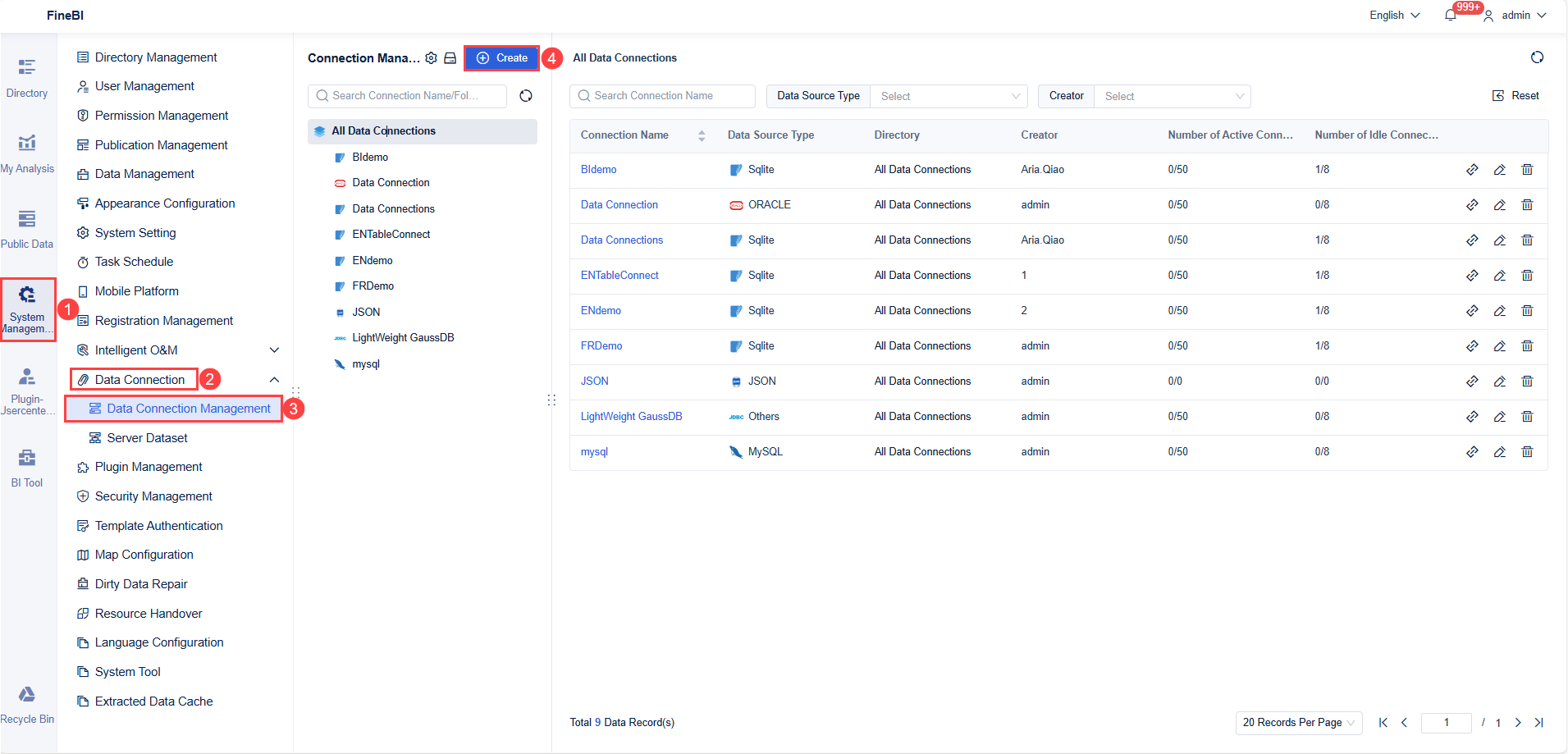Open the English language dropdown
This screenshot has height=754, width=1568.
[x=1393, y=15]
